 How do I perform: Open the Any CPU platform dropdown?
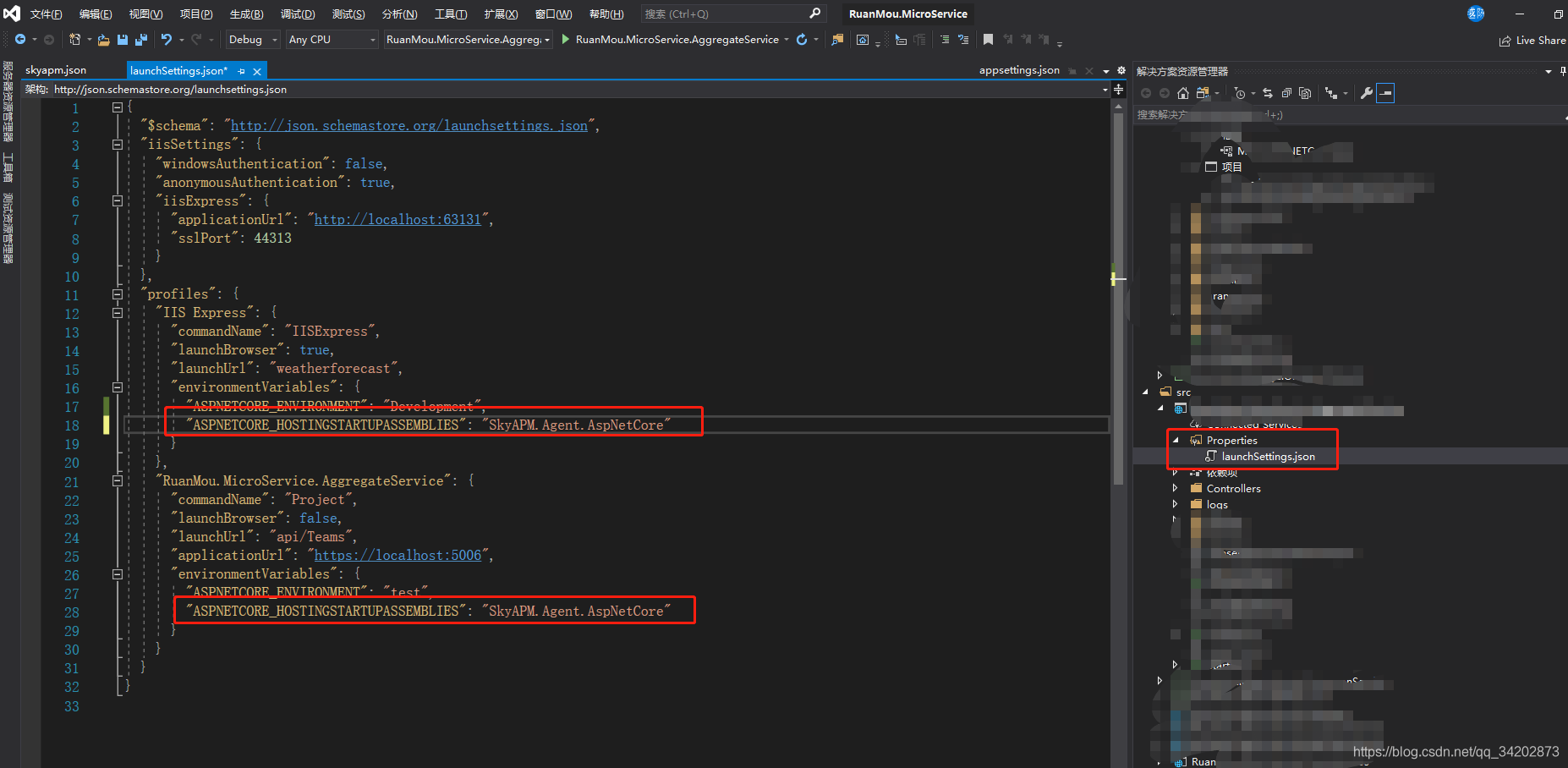click(x=332, y=40)
